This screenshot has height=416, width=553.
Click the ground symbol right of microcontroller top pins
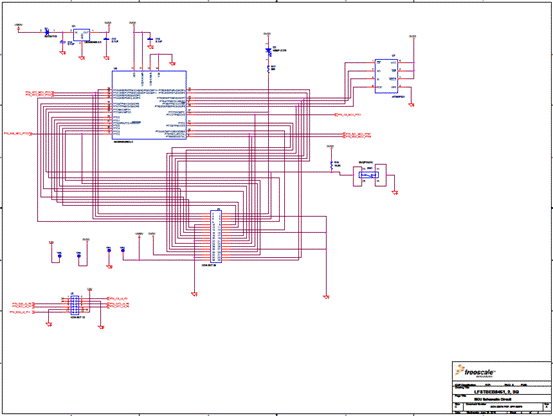click(x=172, y=64)
